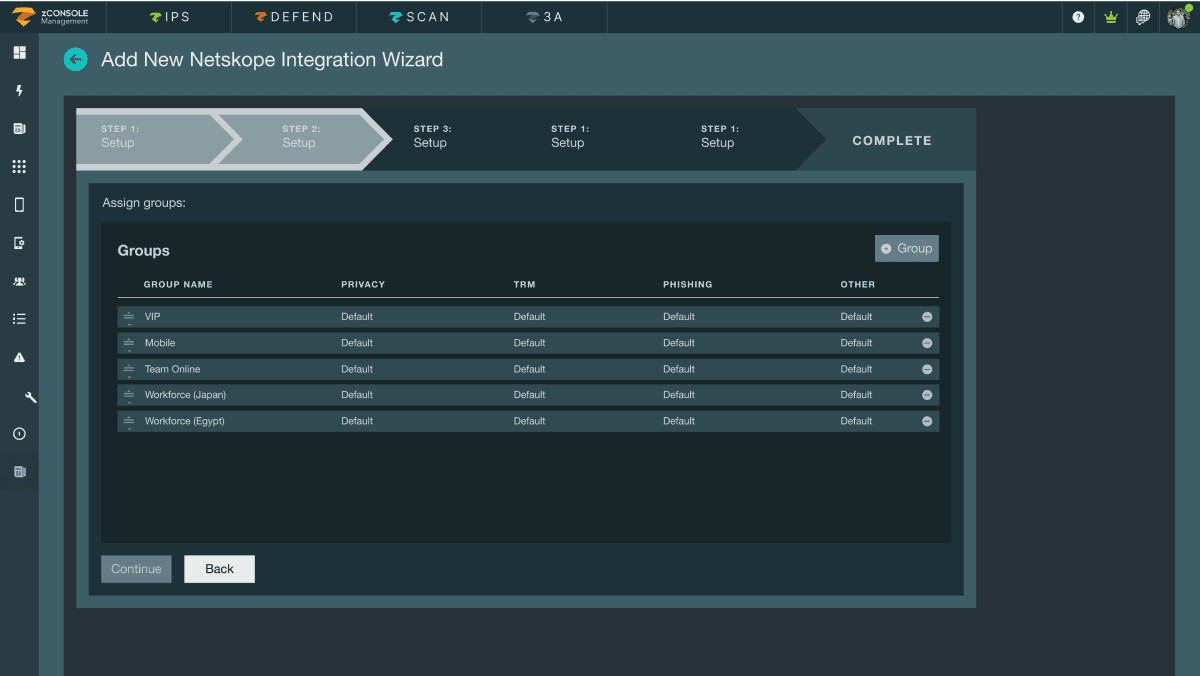Click the lightning bolt icon in sidebar
The height and width of the screenshot is (676, 1200).
[x=18, y=90]
